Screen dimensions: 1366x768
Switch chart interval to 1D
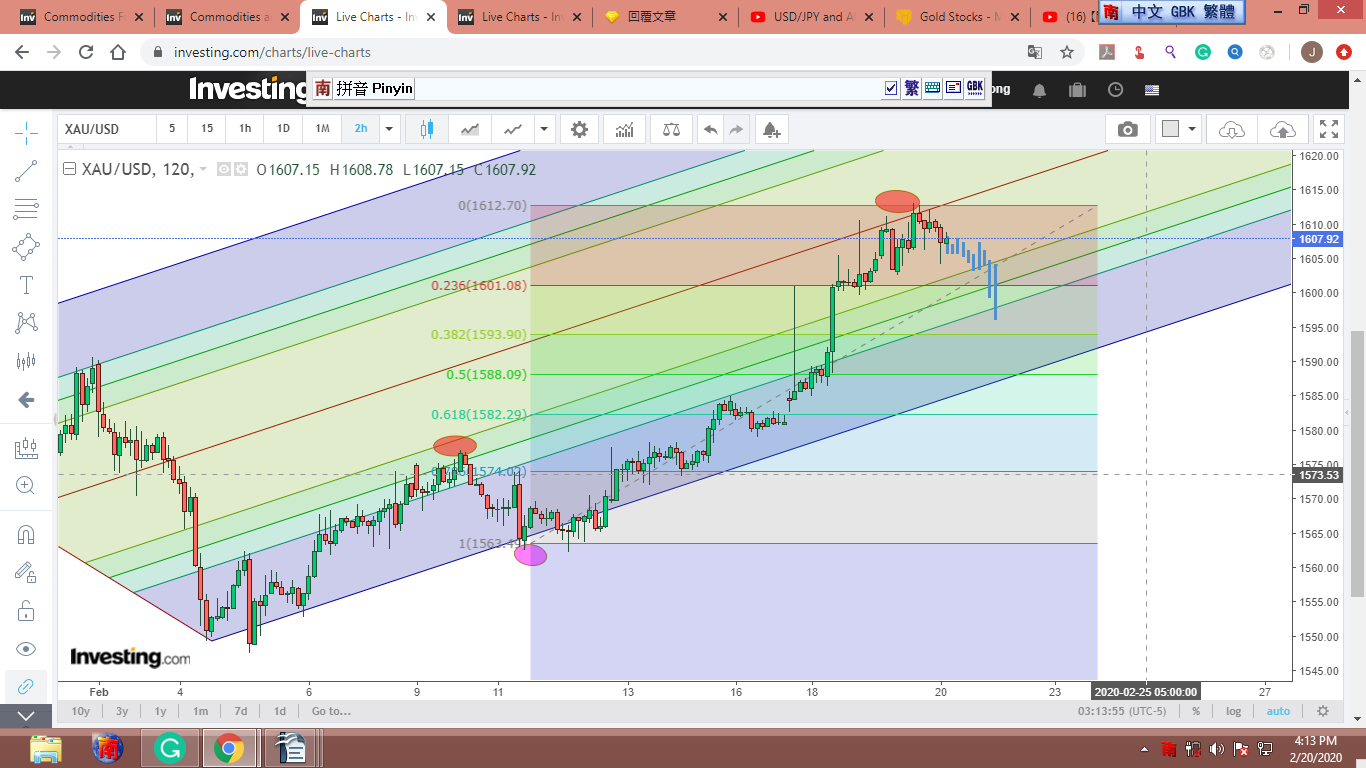(x=283, y=129)
